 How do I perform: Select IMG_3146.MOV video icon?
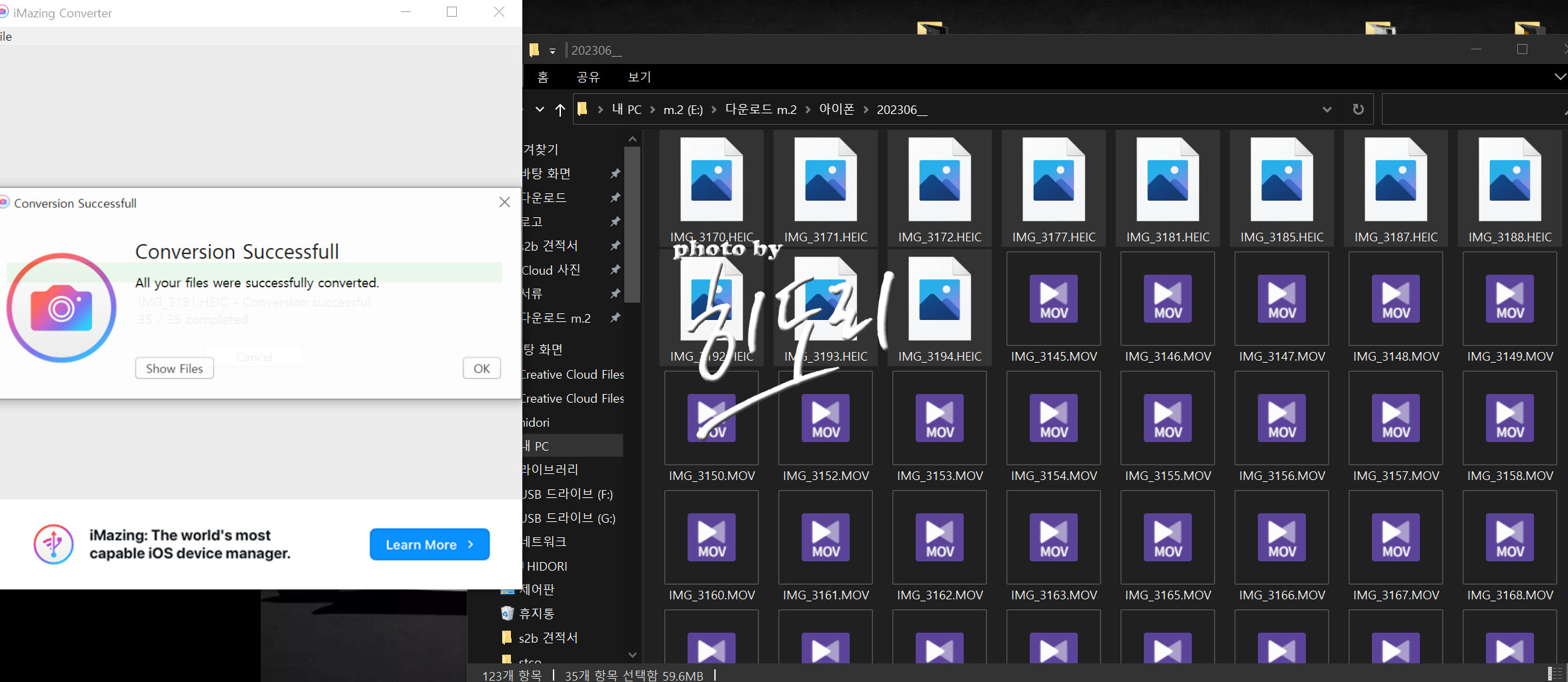[x=1168, y=299]
